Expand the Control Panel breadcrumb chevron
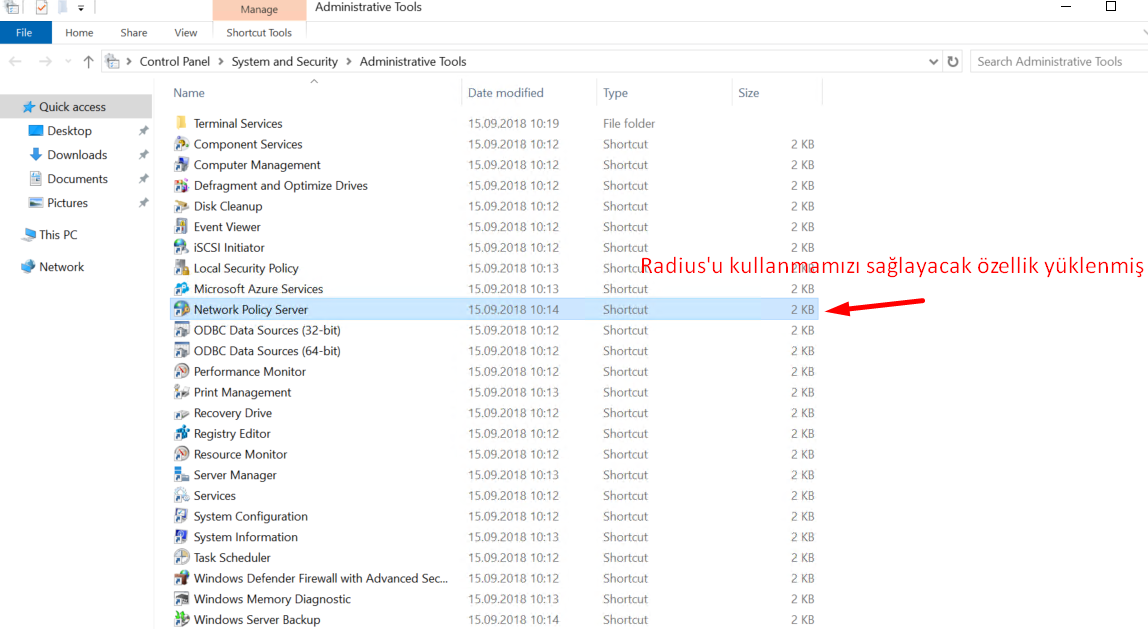The height and width of the screenshot is (629, 1148). pyautogui.click(x=221, y=62)
